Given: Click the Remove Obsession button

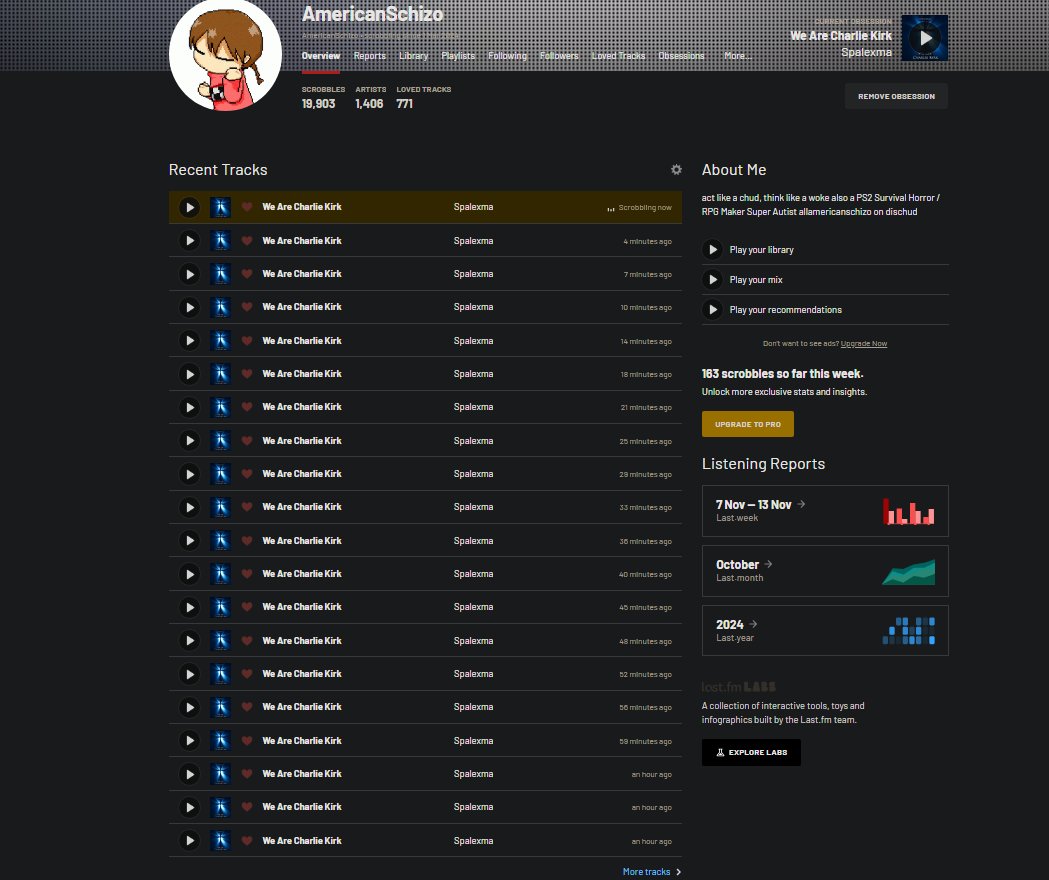Looking at the screenshot, I should pos(896,96).
